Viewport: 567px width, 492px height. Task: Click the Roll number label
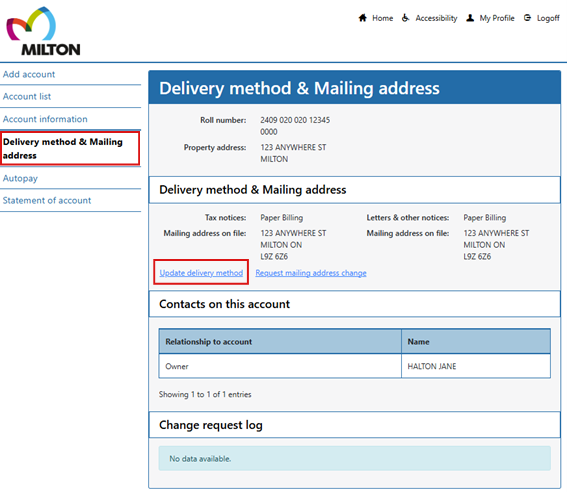point(223,120)
